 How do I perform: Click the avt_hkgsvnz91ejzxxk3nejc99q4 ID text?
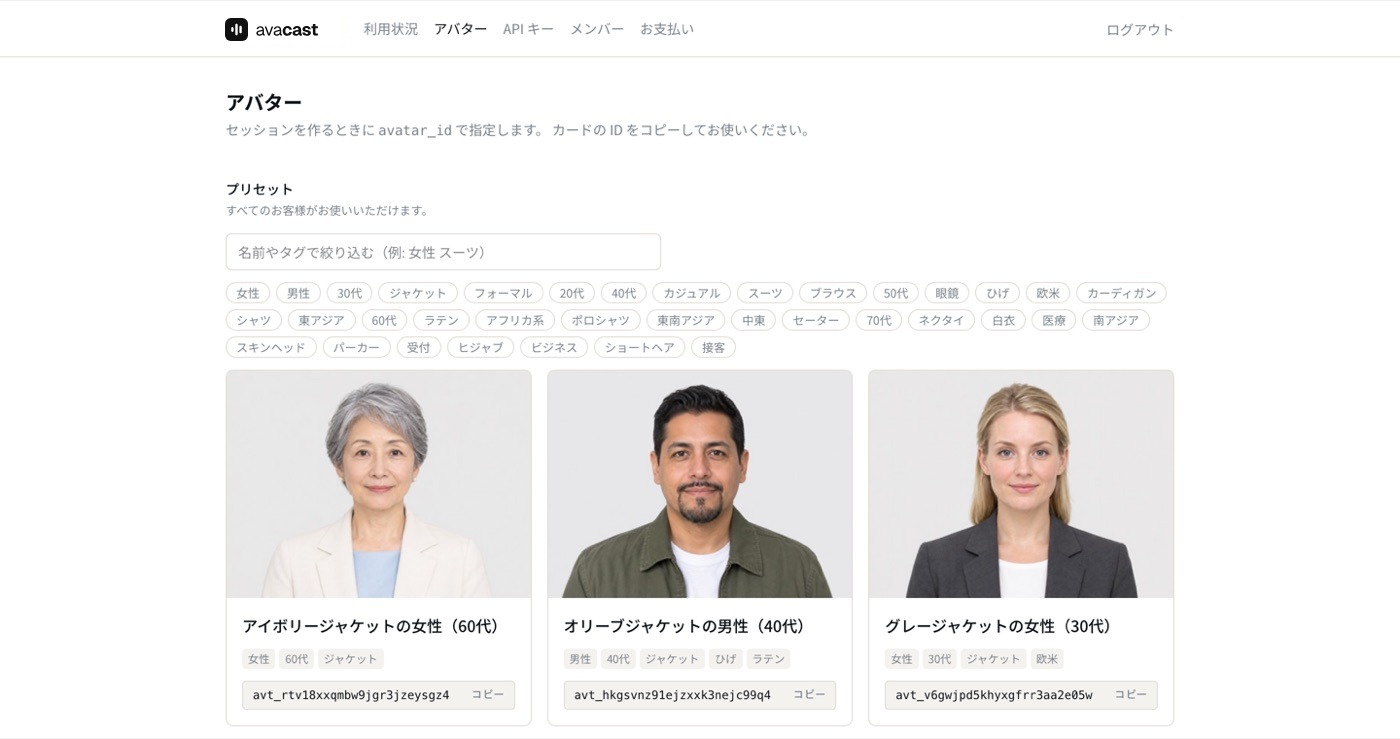[x=672, y=695]
